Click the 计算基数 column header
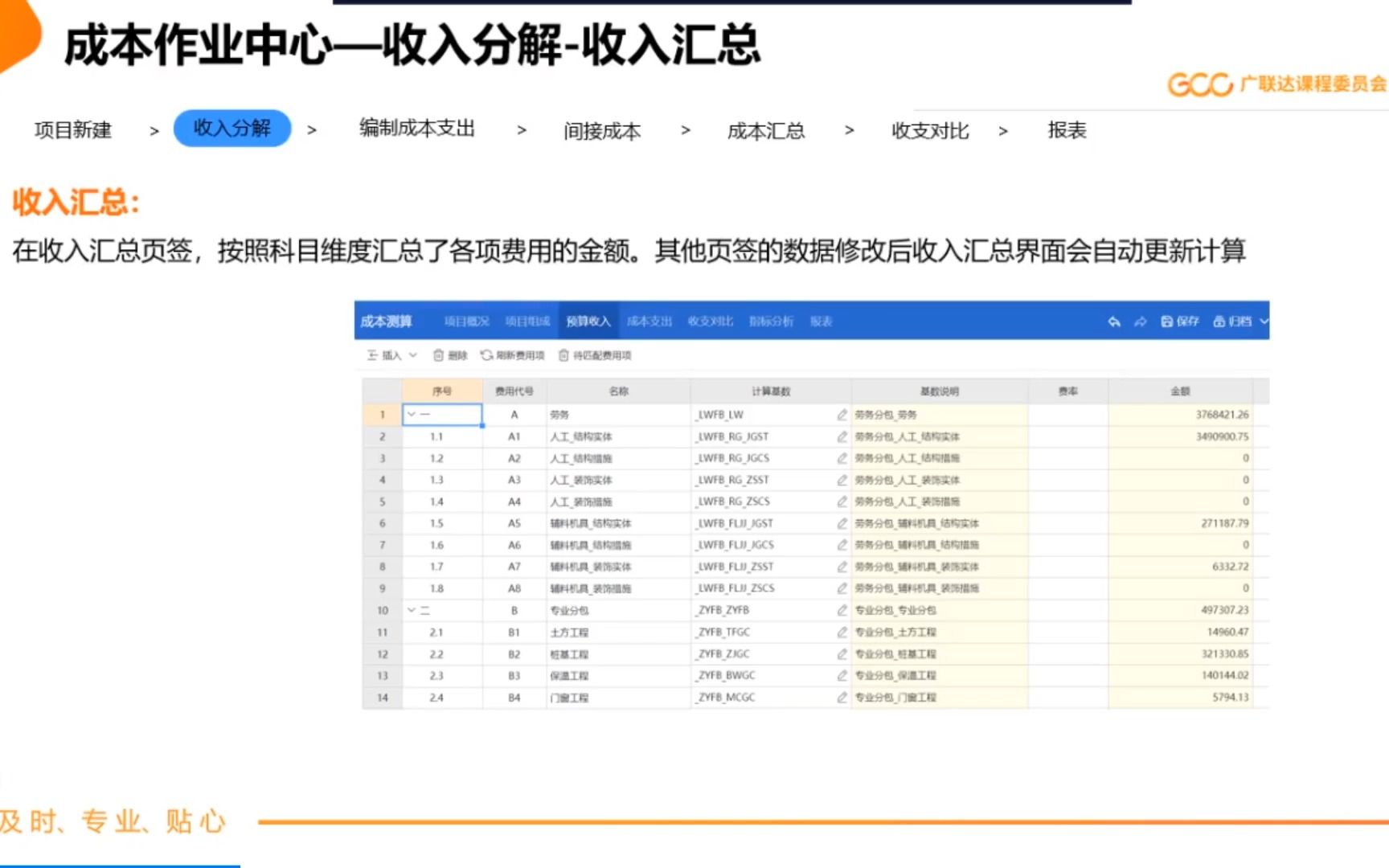The width and height of the screenshot is (1389, 868). coord(771,391)
